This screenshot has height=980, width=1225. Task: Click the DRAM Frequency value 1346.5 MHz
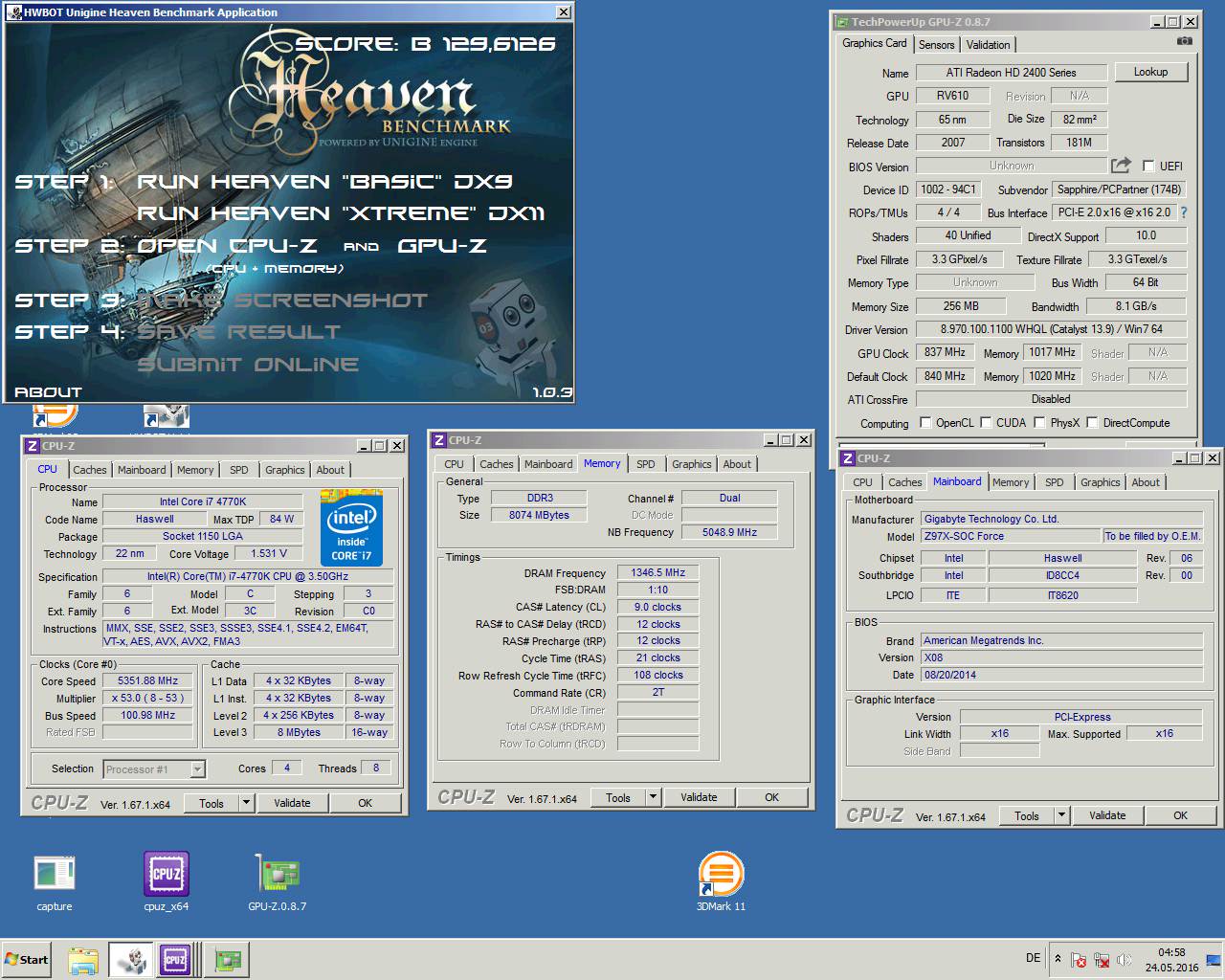[658, 572]
